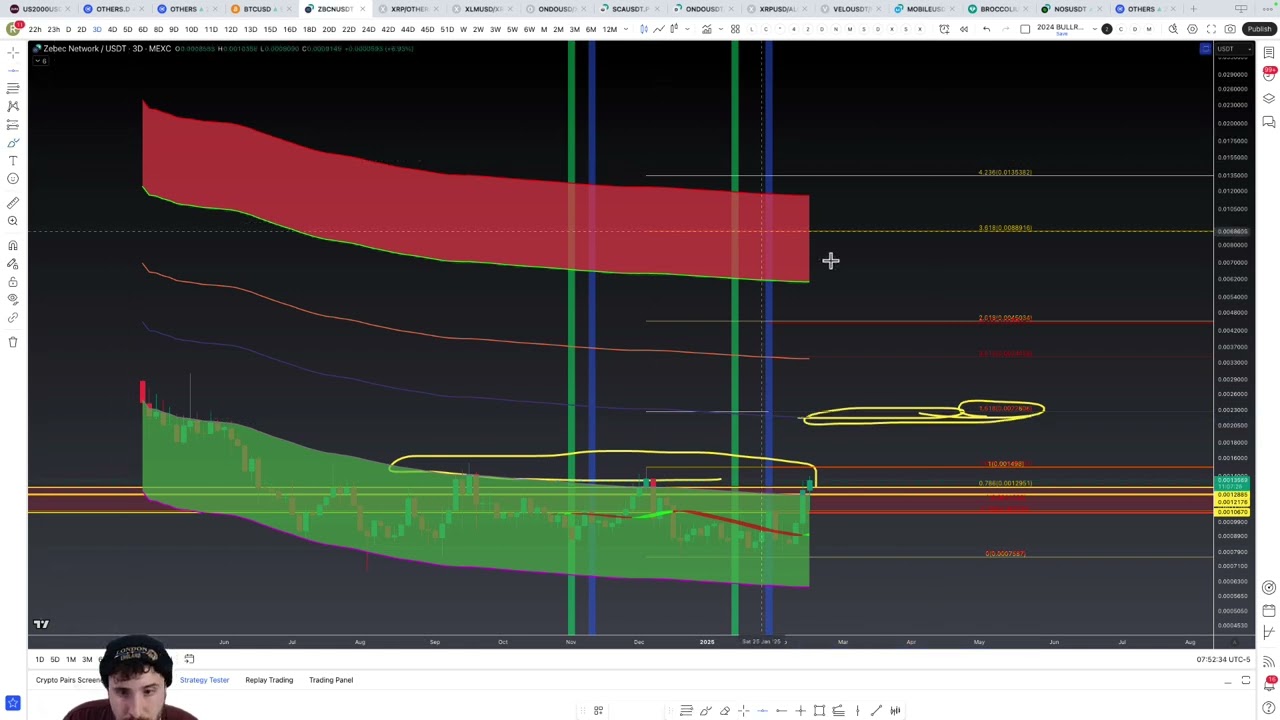
Task: Click the trash can remove drawings icon
Action: point(13,342)
